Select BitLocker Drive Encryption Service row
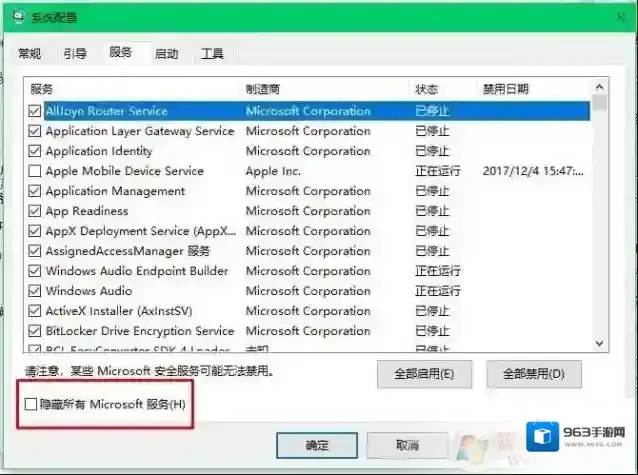 [x=309, y=331]
